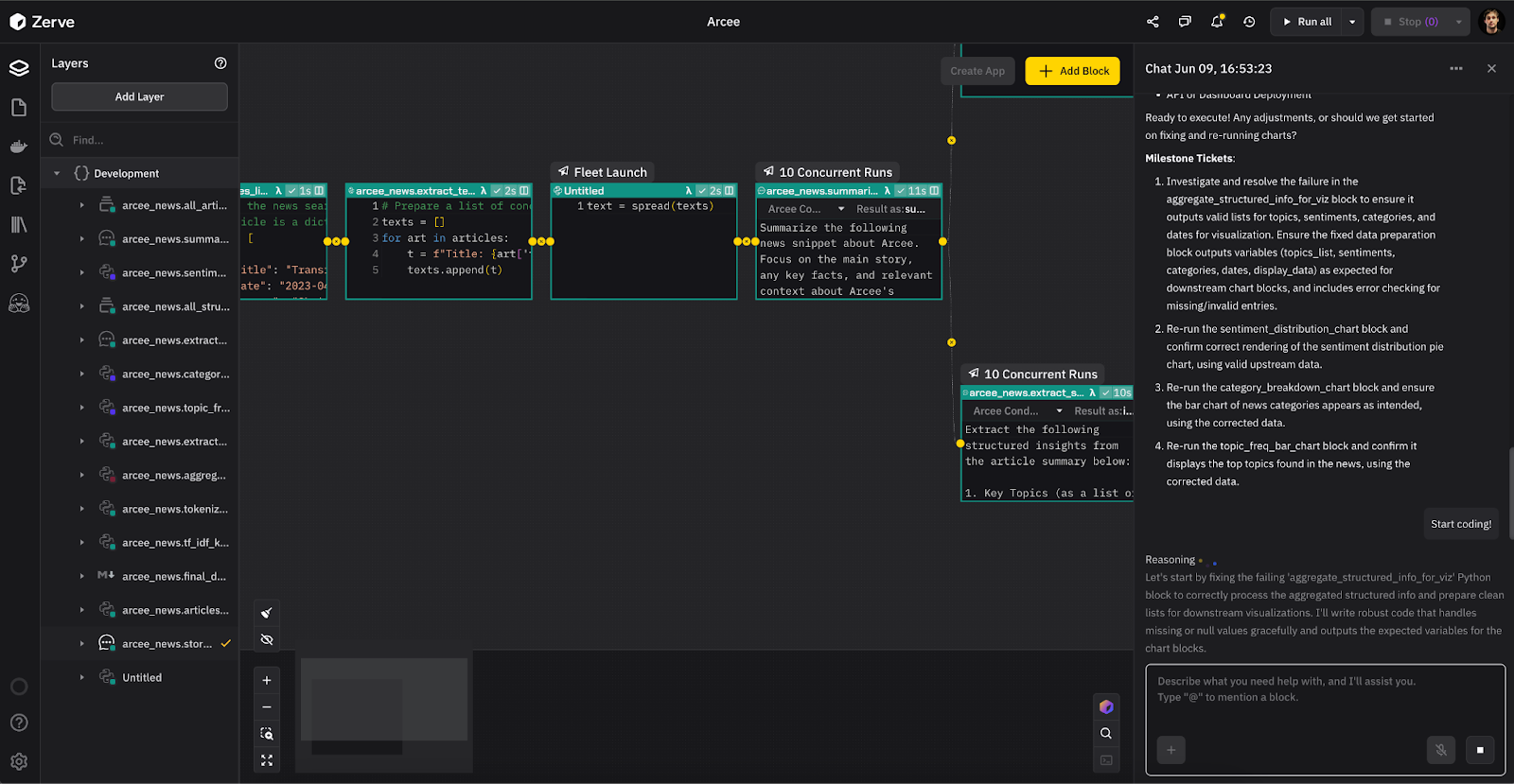Viewport: 1514px width, 784px height.
Task: Click the terminal console icon on canvas
Action: click(1106, 760)
